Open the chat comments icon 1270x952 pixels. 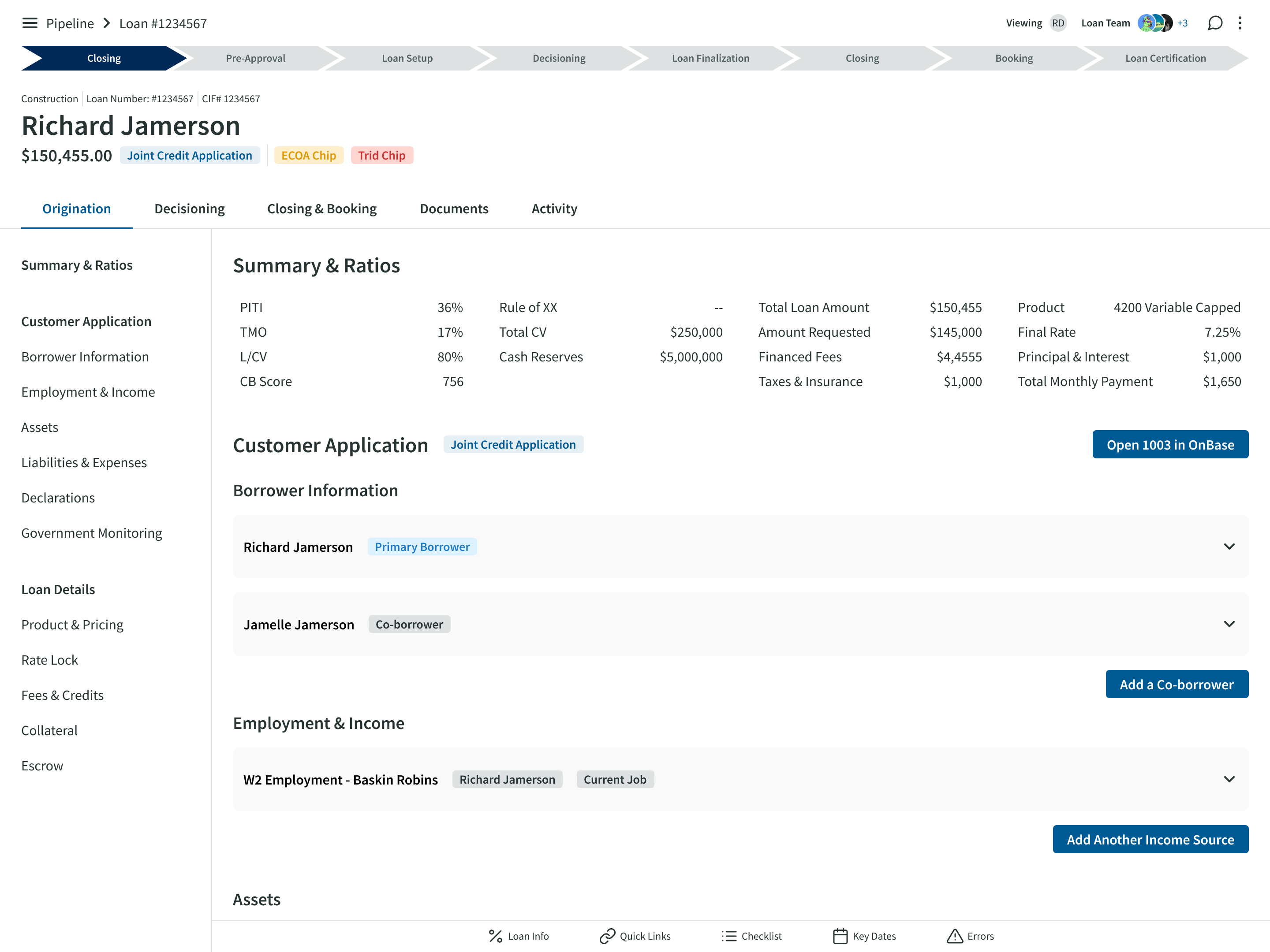[x=1214, y=23]
